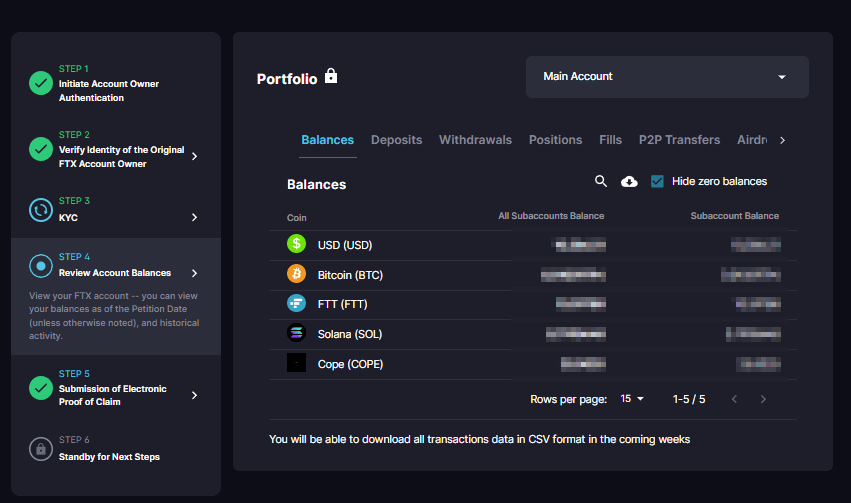Go to the previous balances page
The width and height of the screenshot is (851, 503).
734,399
